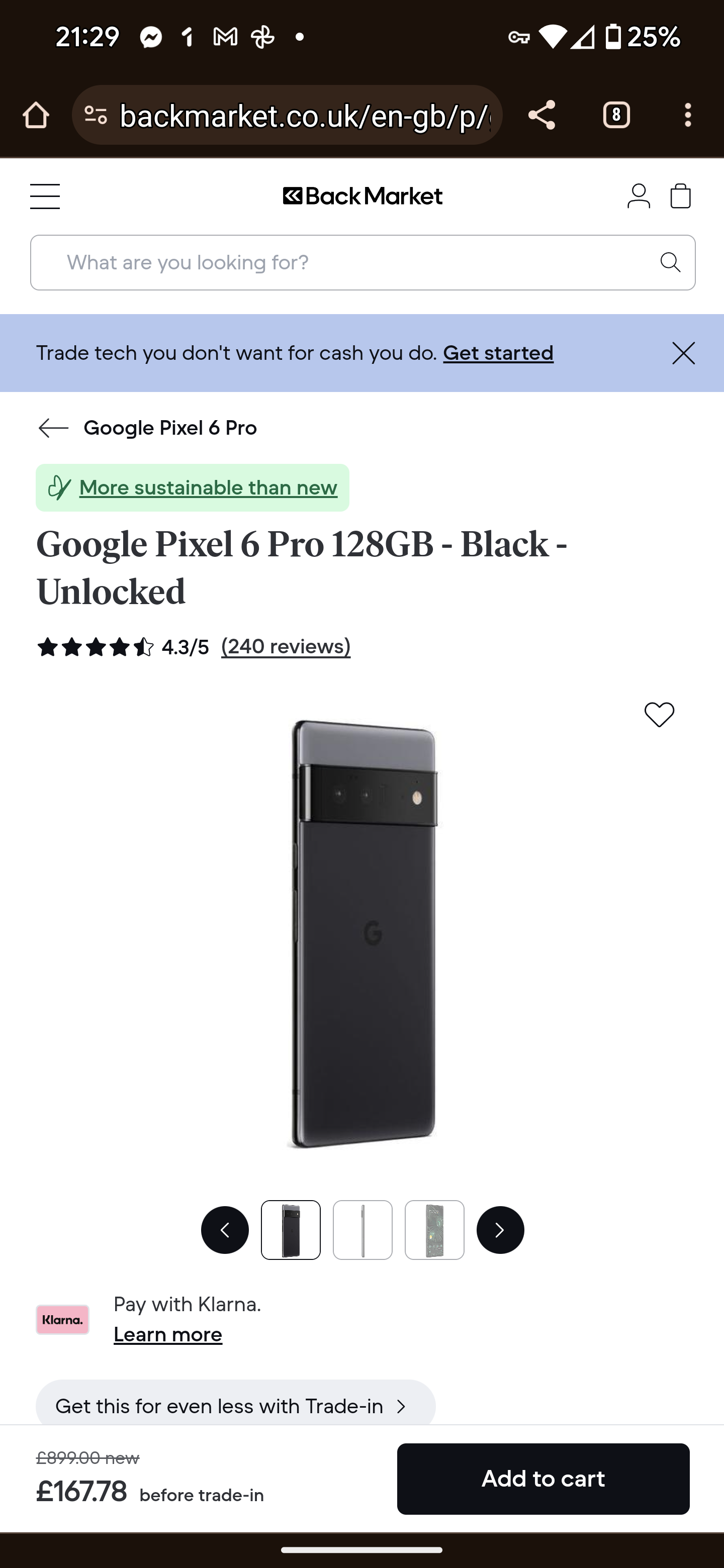Show the previous product image
This screenshot has height=1568, width=724.
225,1230
